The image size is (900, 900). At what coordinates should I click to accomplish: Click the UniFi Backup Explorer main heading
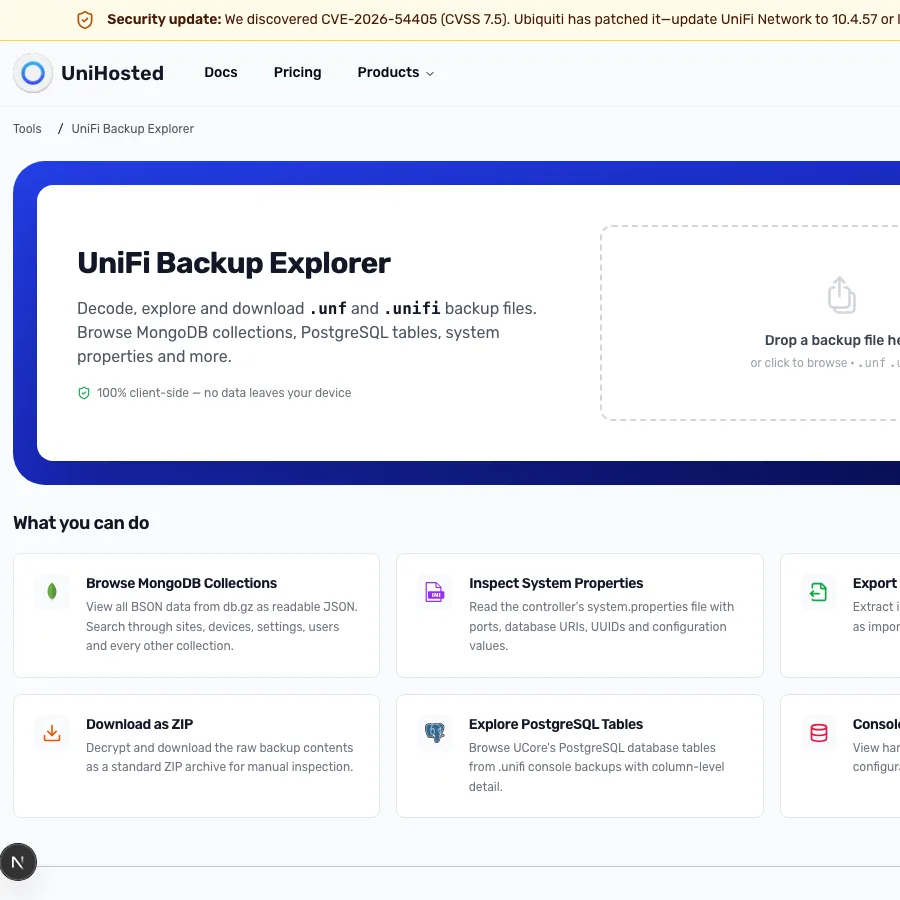[234, 263]
